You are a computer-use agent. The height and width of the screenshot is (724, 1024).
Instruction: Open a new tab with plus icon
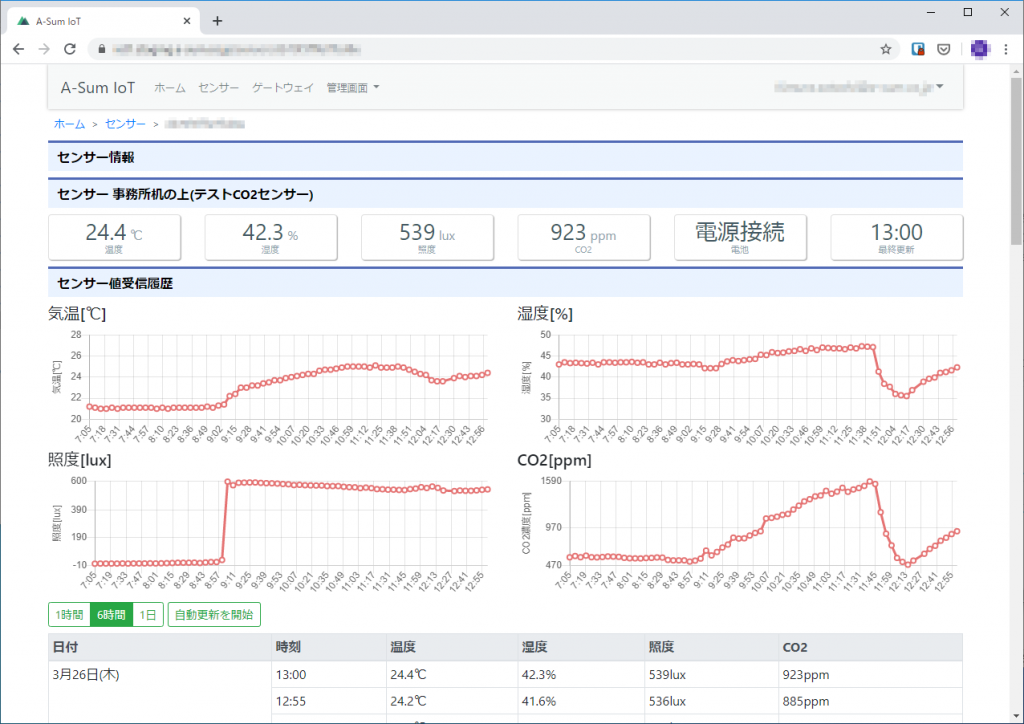tap(218, 20)
